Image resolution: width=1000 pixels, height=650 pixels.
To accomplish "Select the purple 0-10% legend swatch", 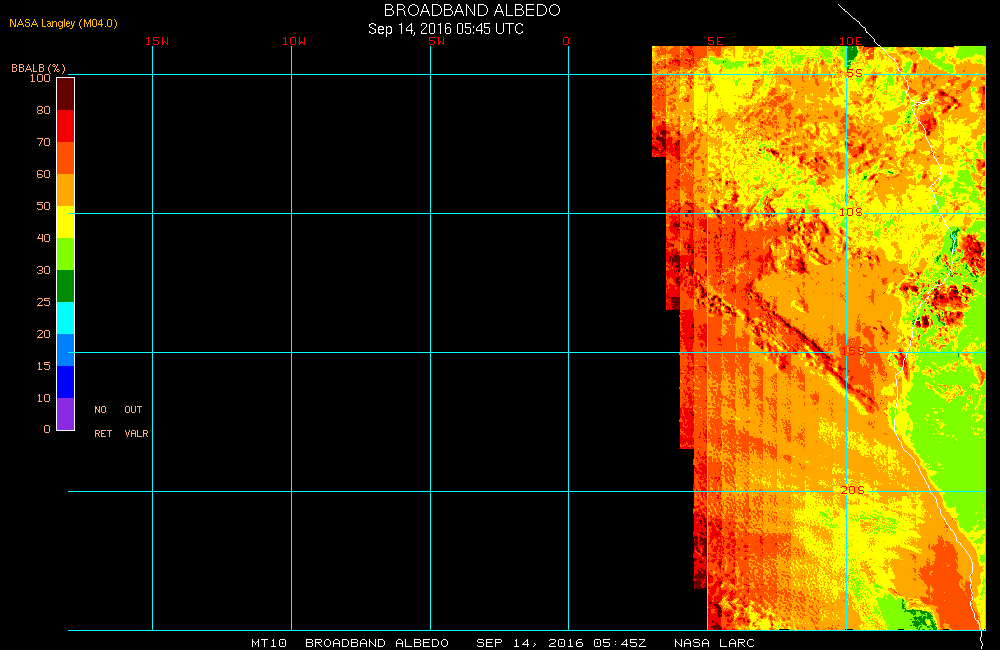I will point(65,414).
